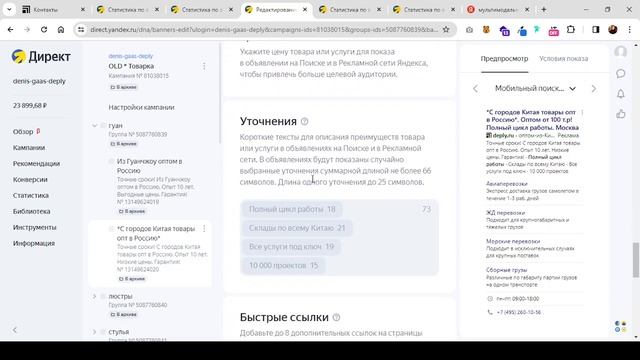
Task: Open denis-gaas-deply account link in tree
Action: (131, 56)
